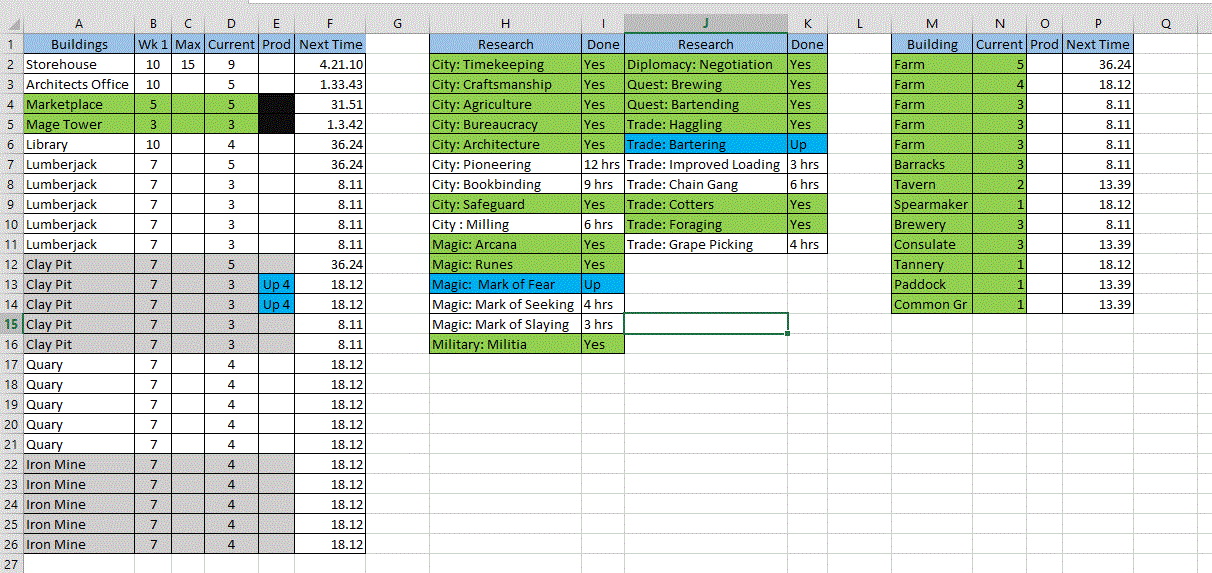This screenshot has height=573, width=1212.
Task: Select the 'City: Bookbinding' cell
Action: (x=505, y=184)
